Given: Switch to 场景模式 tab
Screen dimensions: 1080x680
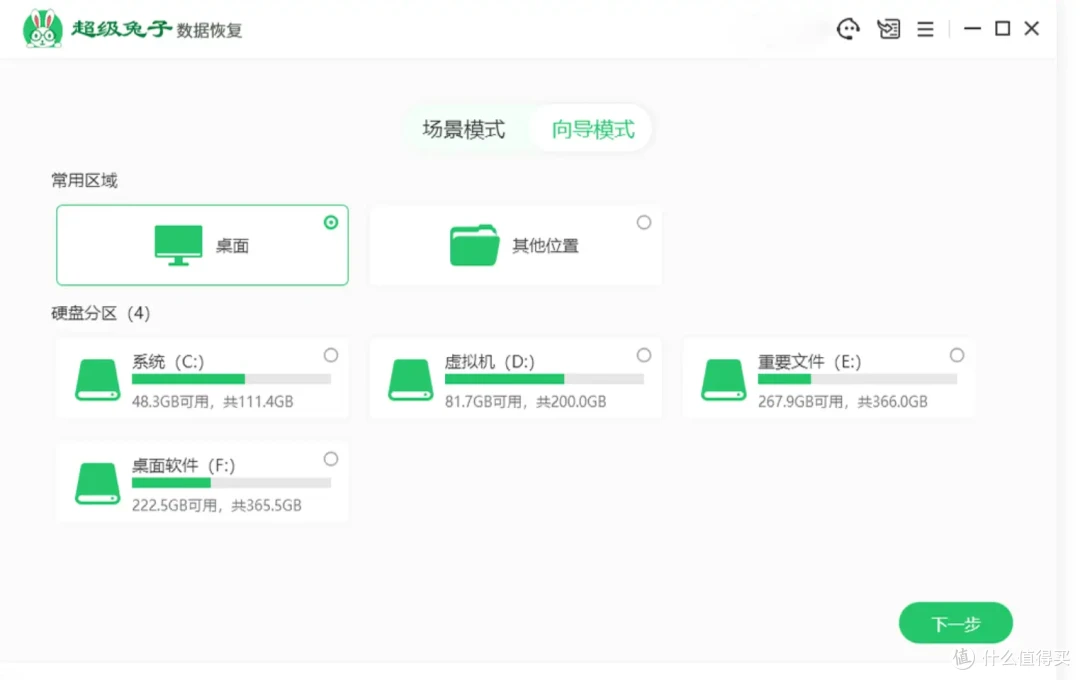Looking at the screenshot, I should point(464,129).
